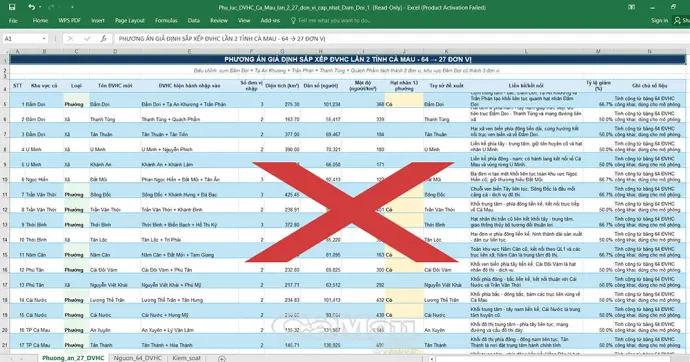Click the formula bar text field
Screen dimensions: 690x362
[x=400, y=39]
